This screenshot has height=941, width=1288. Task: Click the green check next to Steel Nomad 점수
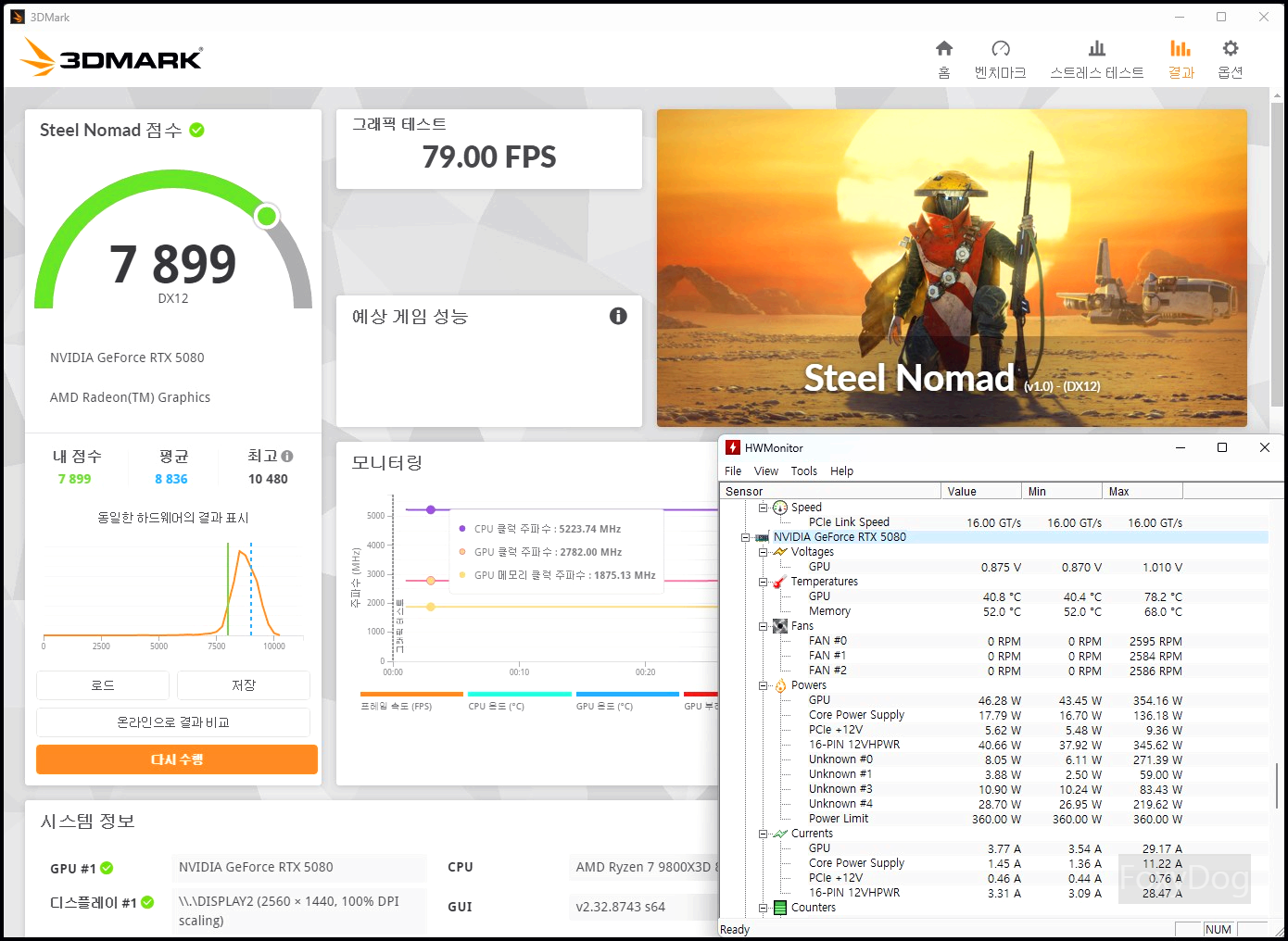pos(196,130)
